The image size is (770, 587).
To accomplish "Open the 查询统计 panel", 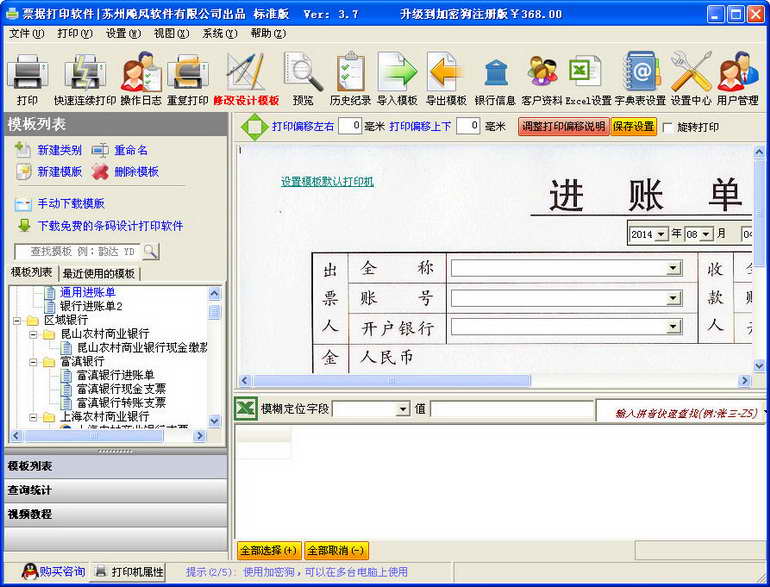I will 116,490.
